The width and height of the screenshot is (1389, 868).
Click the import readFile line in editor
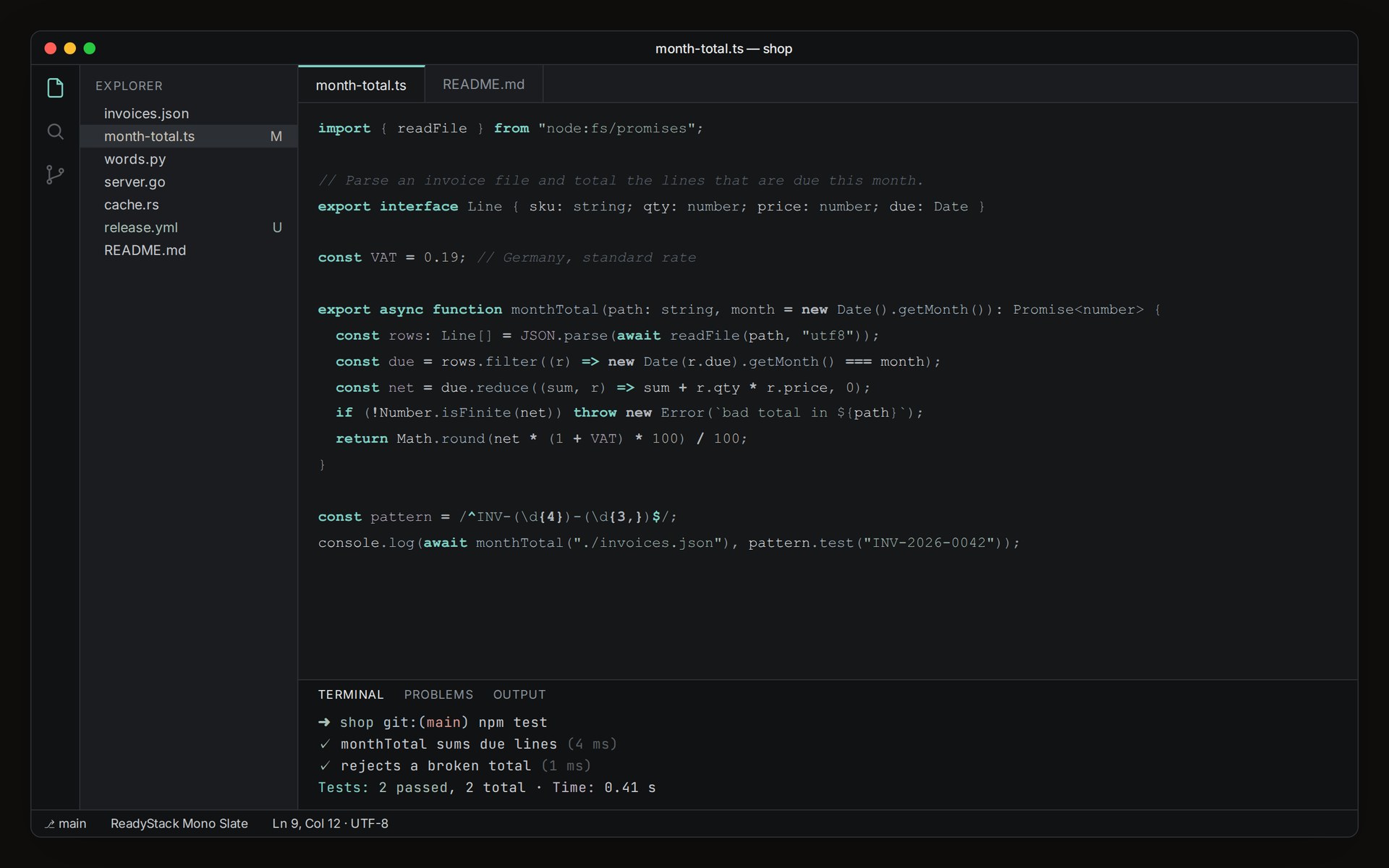point(511,128)
